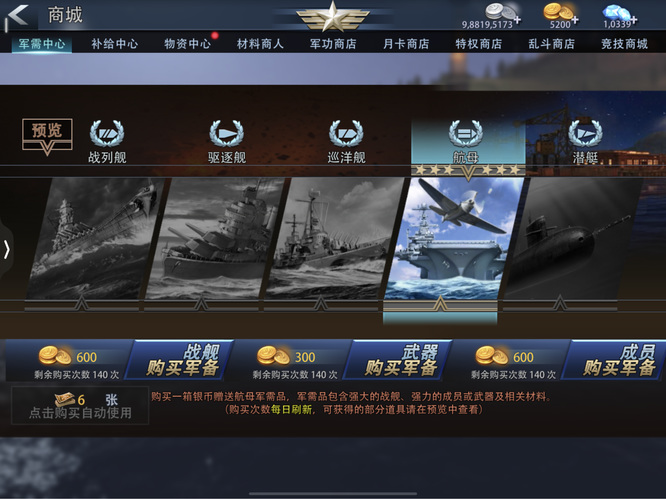The width and height of the screenshot is (666, 499).
Task: Select the battleship artwork card
Action: [x=96, y=239]
